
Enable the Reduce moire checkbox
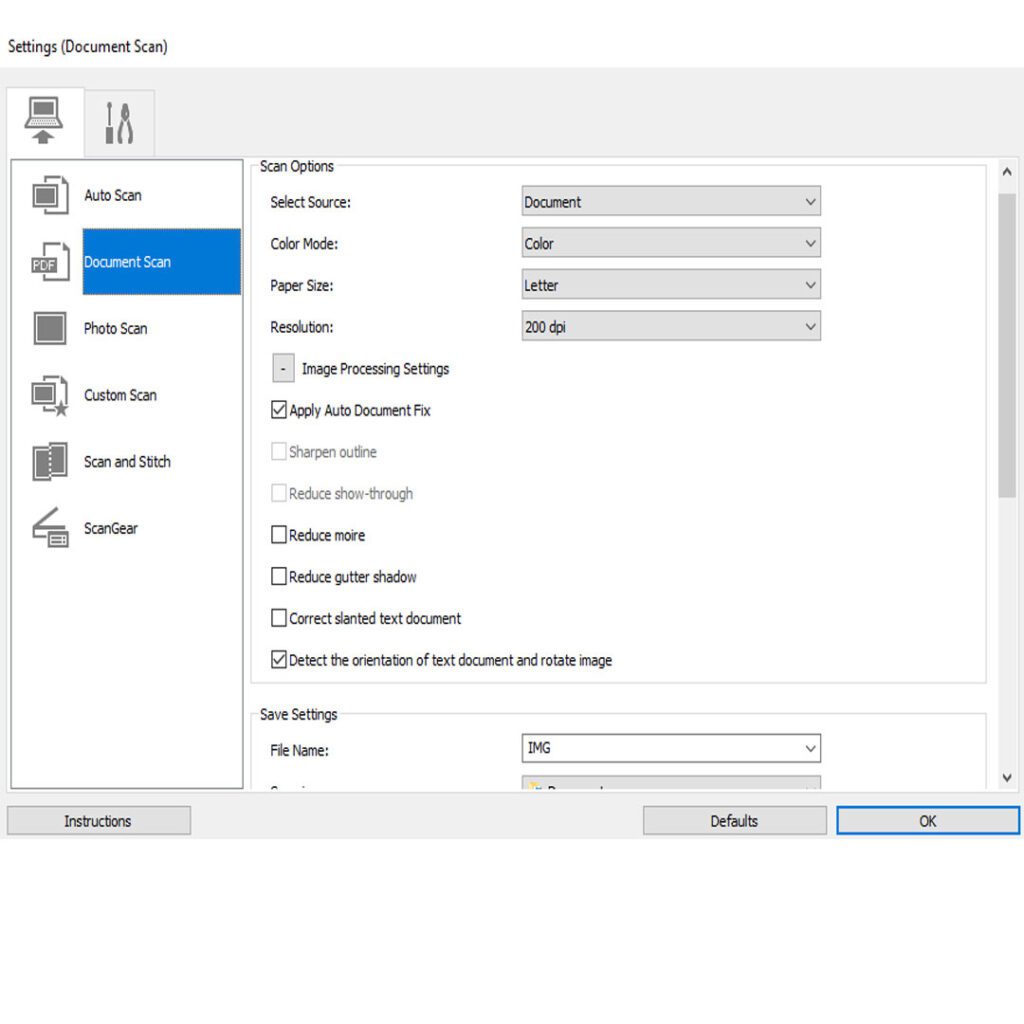[279, 535]
